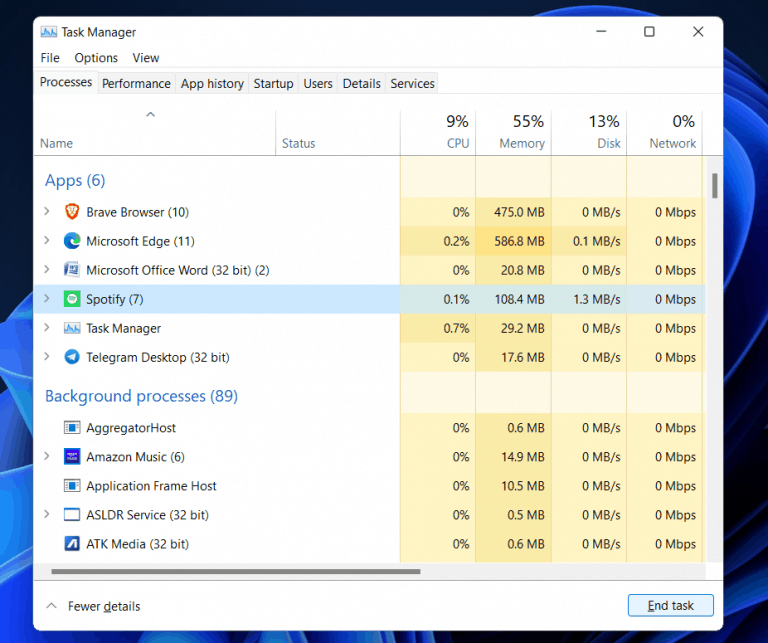
Task: Click the horizontal scrollbar at the bottom
Action: pyautogui.click(x=235, y=572)
